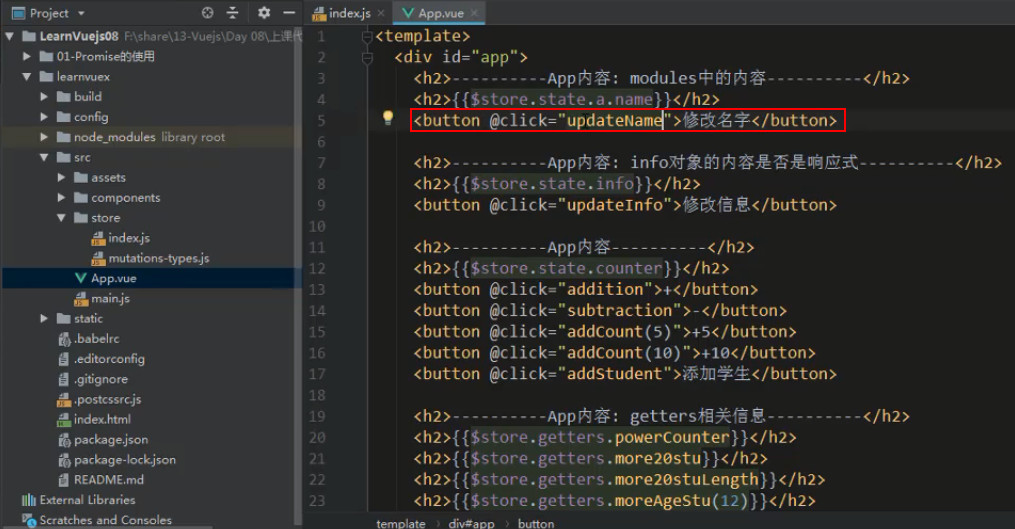This screenshot has width=1015, height=529.
Task: Select Scratches and Consoles node
Action: tap(106, 520)
